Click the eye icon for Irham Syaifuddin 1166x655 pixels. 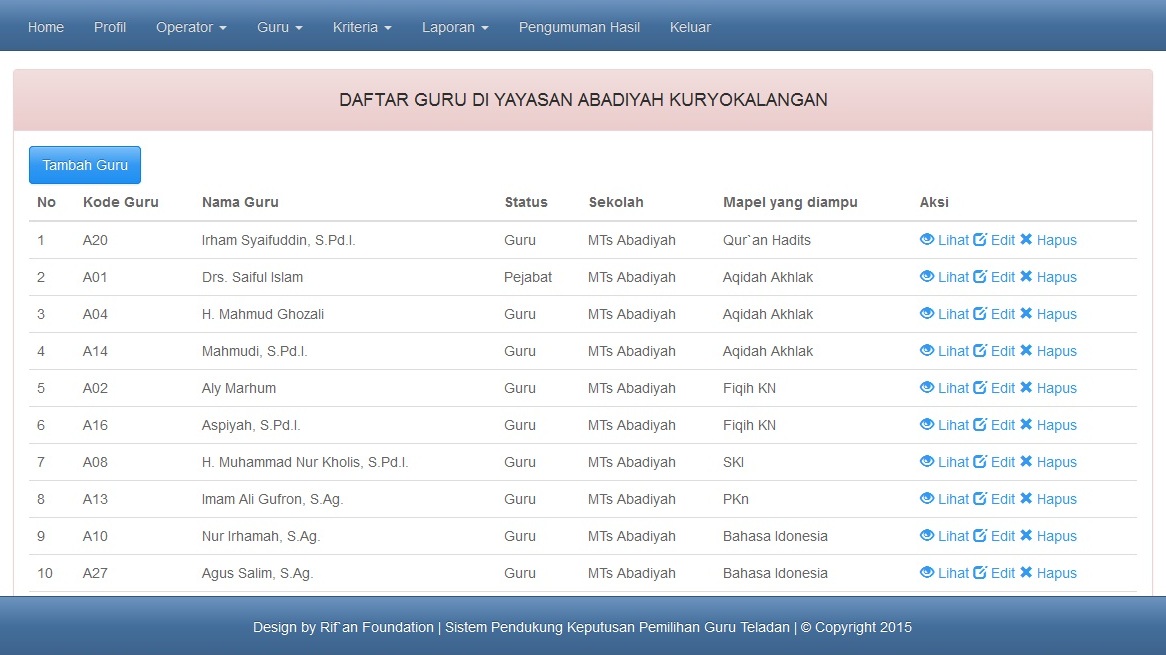(x=928, y=240)
